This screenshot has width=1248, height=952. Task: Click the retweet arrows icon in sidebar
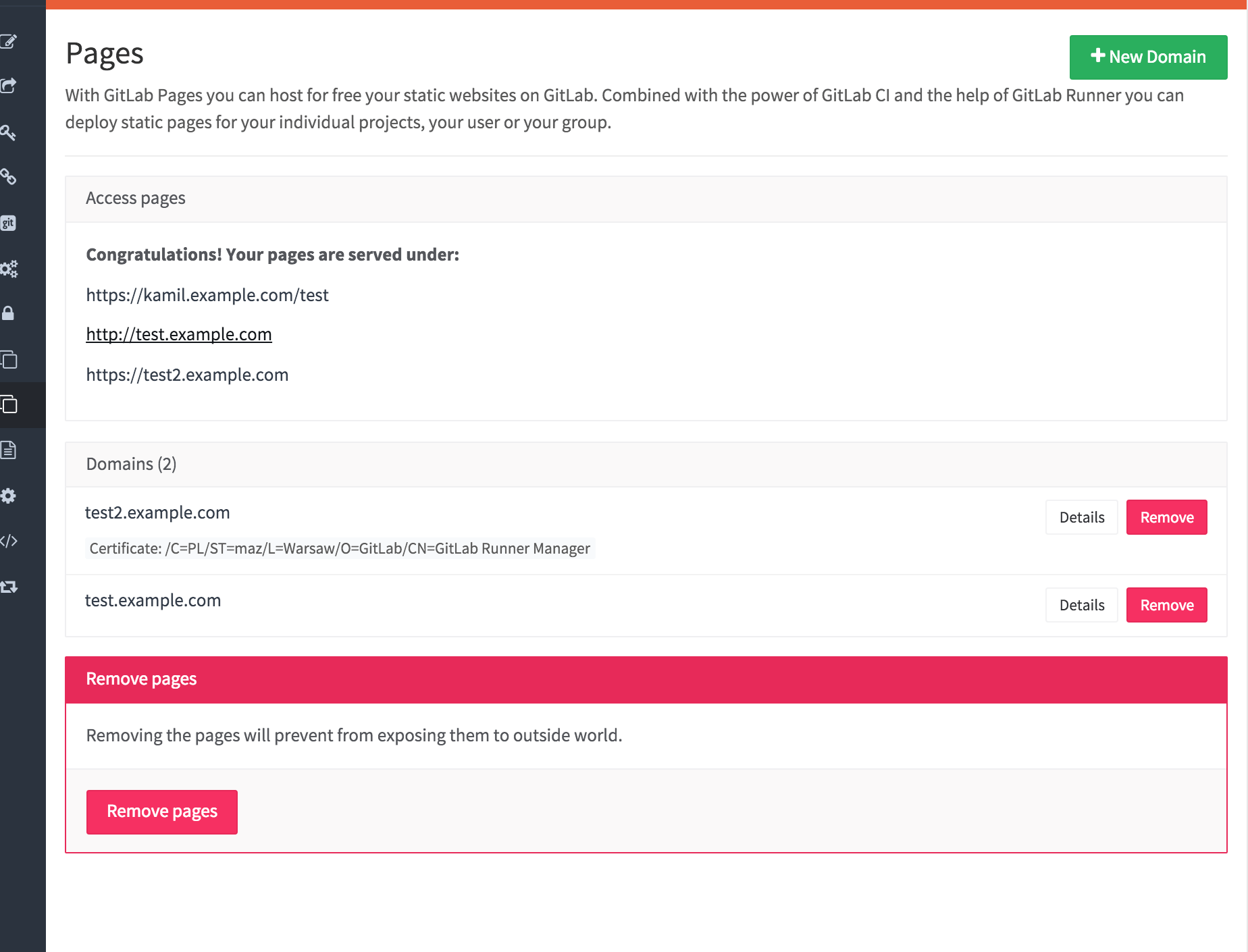(9, 587)
